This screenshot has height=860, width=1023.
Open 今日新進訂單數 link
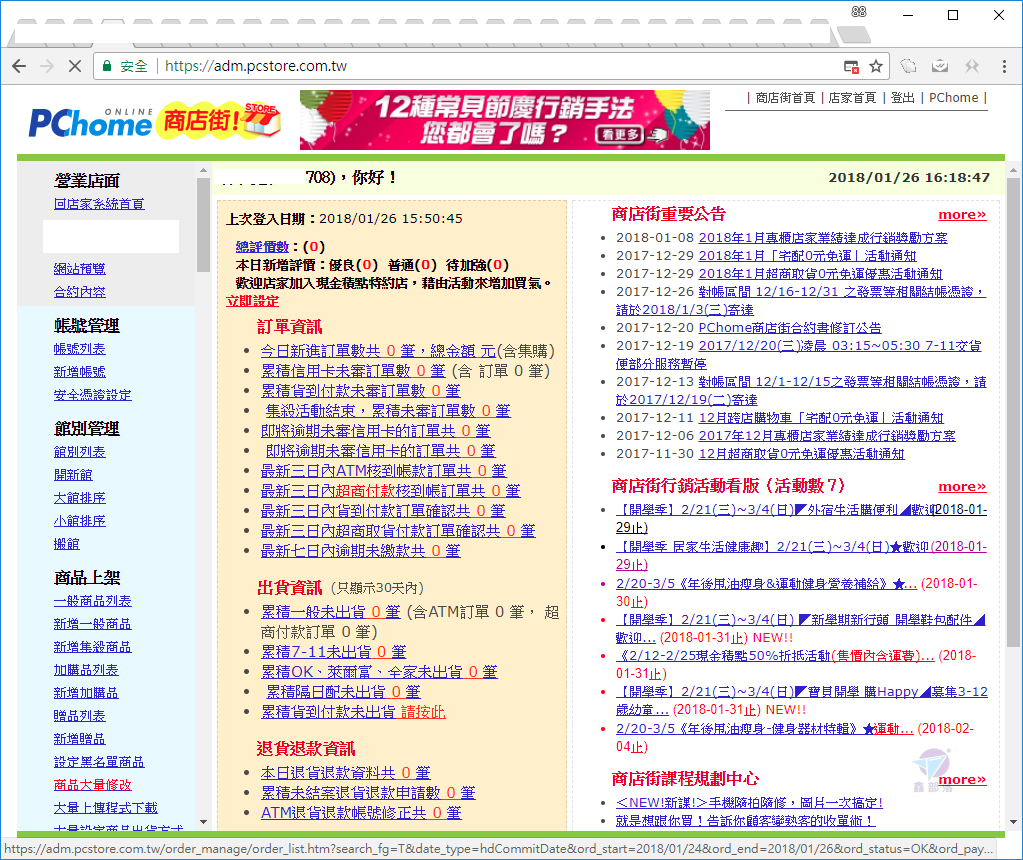[x=378, y=351]
